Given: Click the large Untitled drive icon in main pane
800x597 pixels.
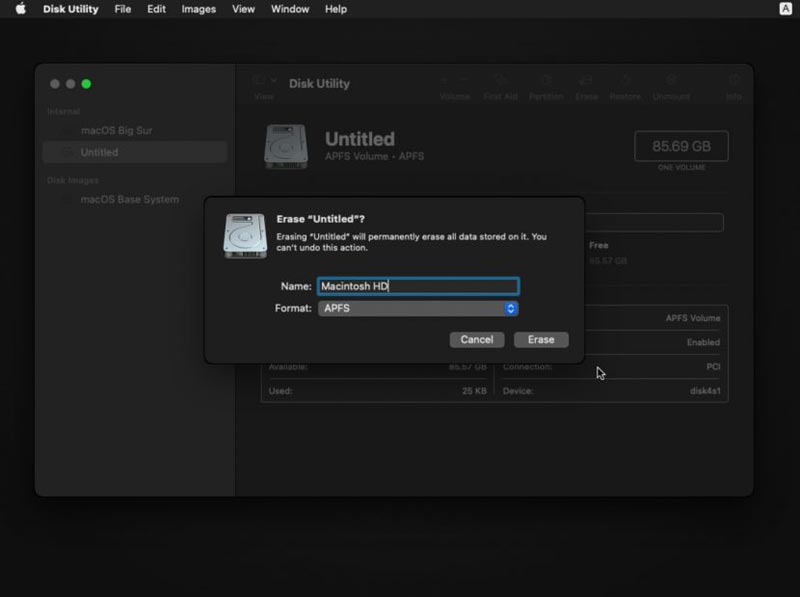Looking at the screenshot, I should coord(286,146).
